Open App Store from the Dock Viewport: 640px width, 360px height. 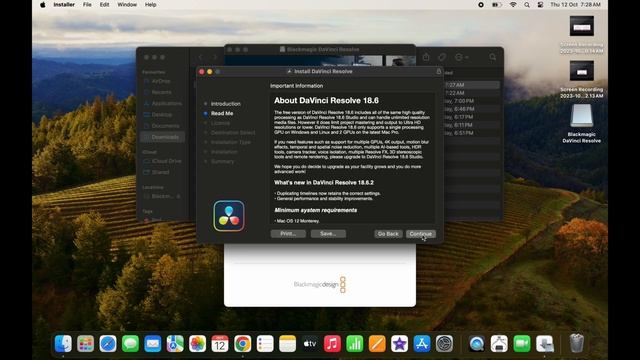[x=422, y=344]
